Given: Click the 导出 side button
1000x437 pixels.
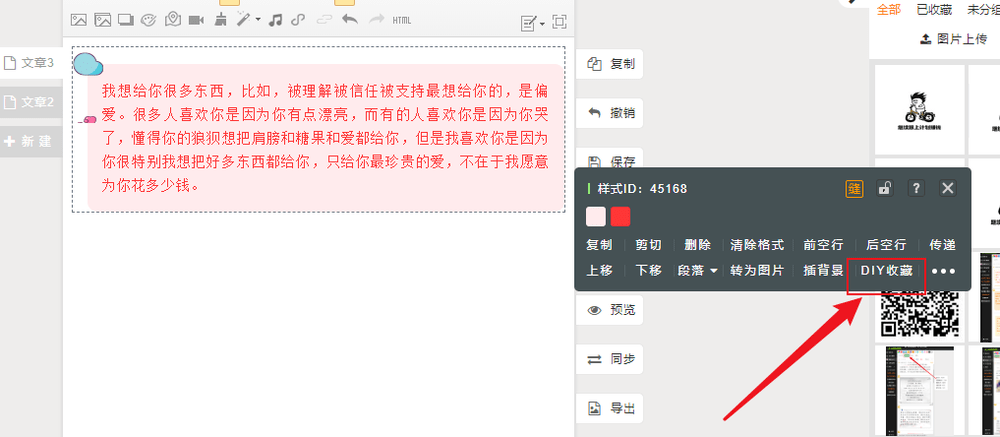Looking at the screenshot, I should [x=610, y=408].
